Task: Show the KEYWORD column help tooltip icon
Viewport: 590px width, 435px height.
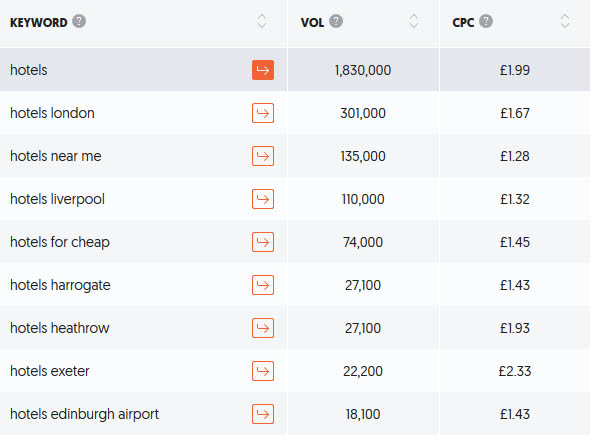Action: click(x=79, y=21)
